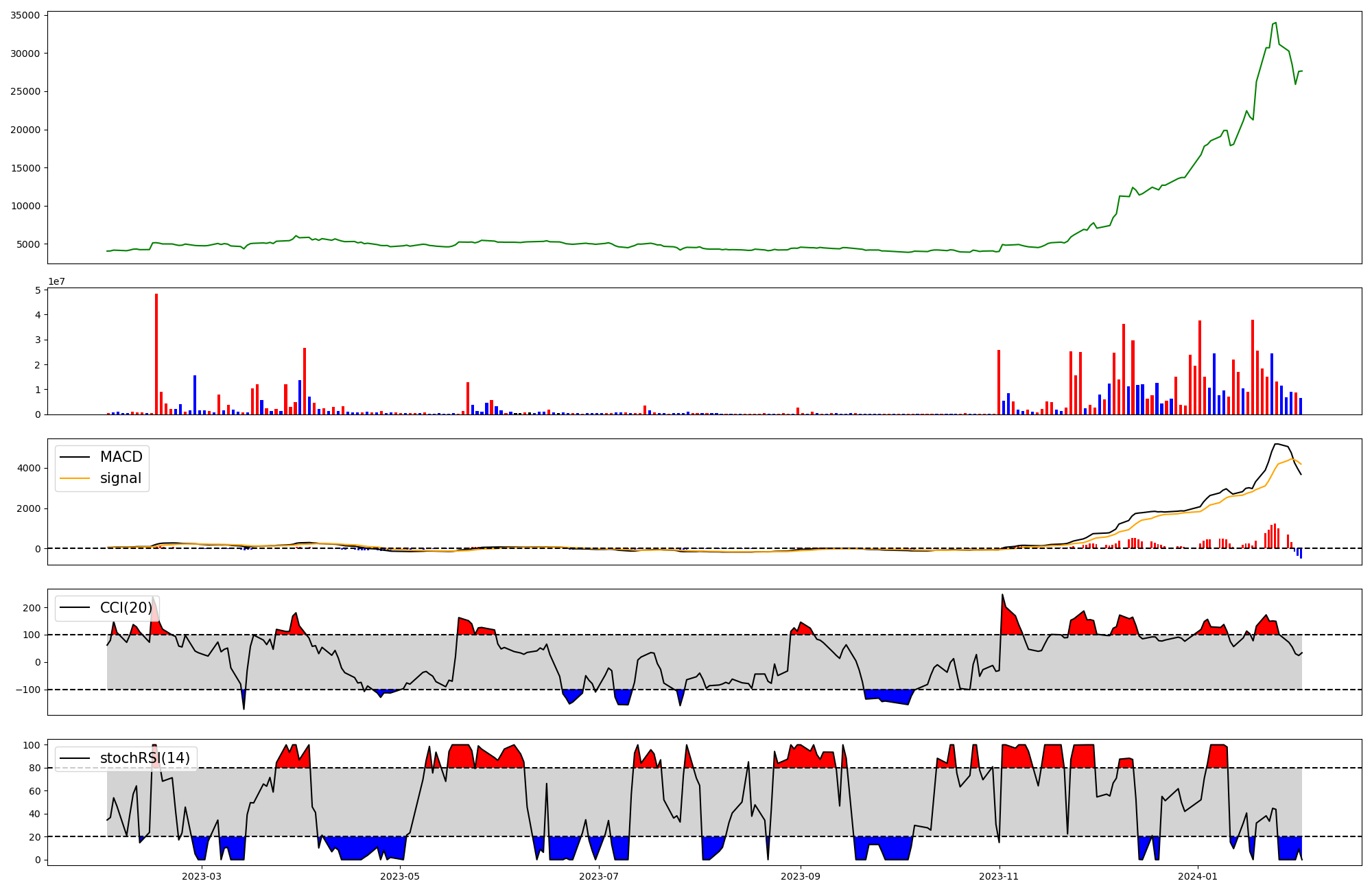Click the 2023-05 x-axis date label
Image resolution: width=1372 pixels, height=892 pixels.
400,876
